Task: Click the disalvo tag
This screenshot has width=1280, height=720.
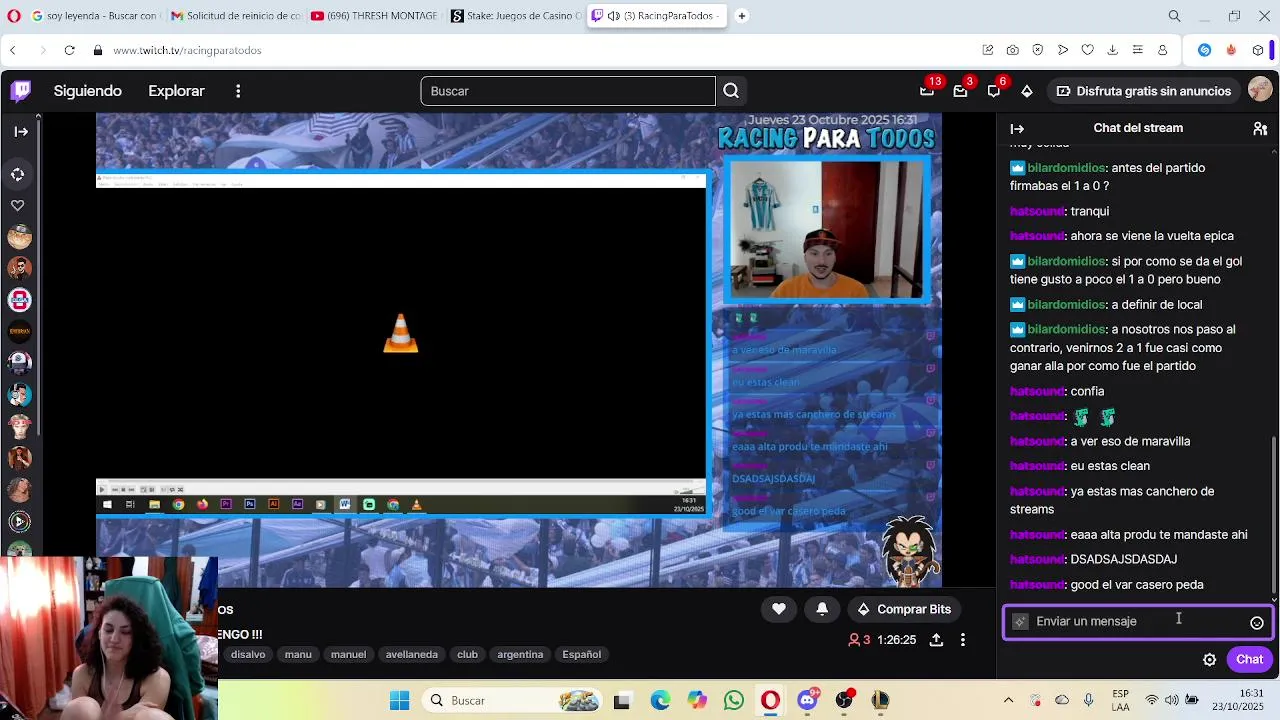Action: tap(248, 654)
